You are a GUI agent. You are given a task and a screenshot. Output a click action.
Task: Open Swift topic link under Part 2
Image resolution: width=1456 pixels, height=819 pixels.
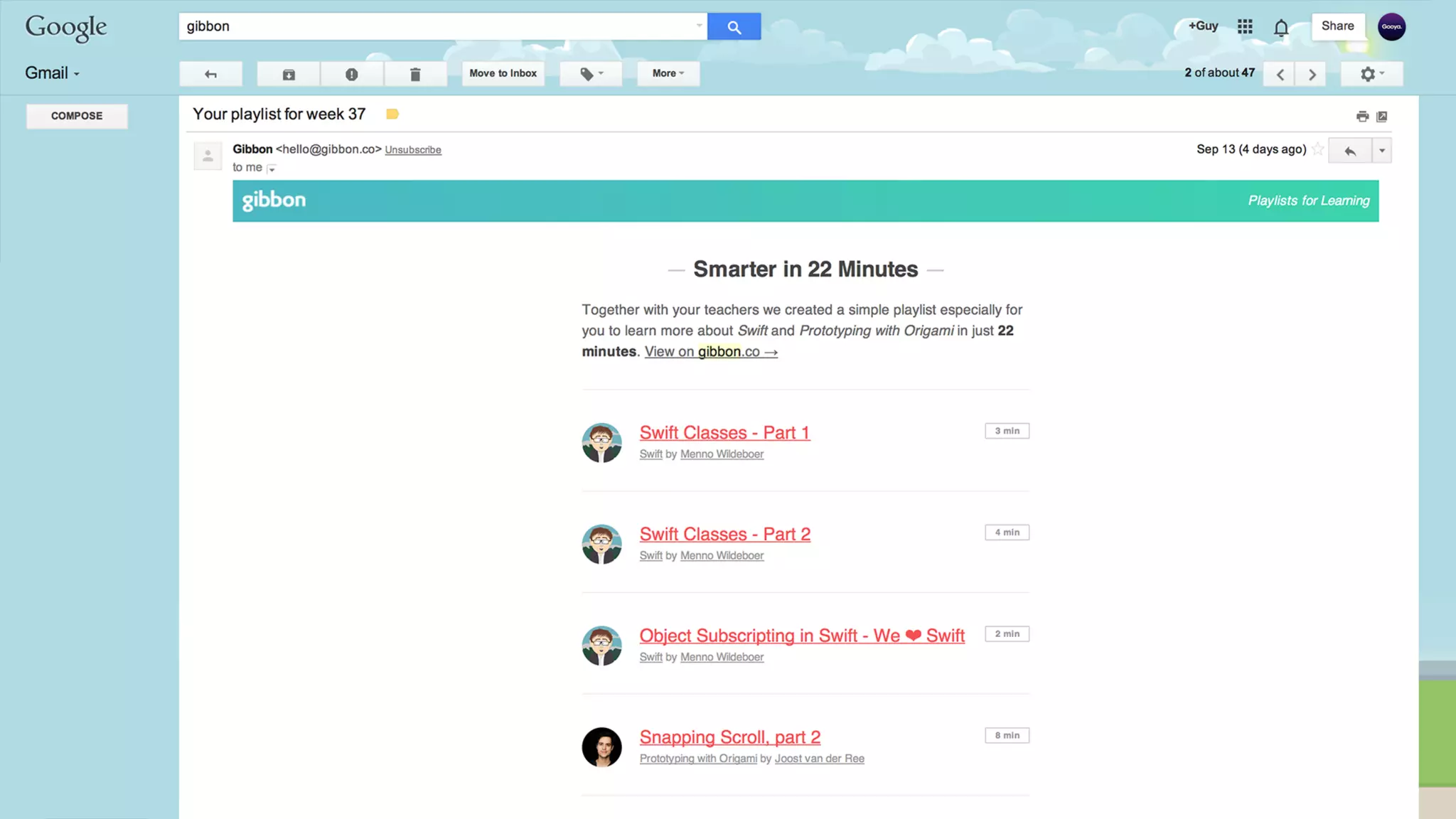click(651, 556)
